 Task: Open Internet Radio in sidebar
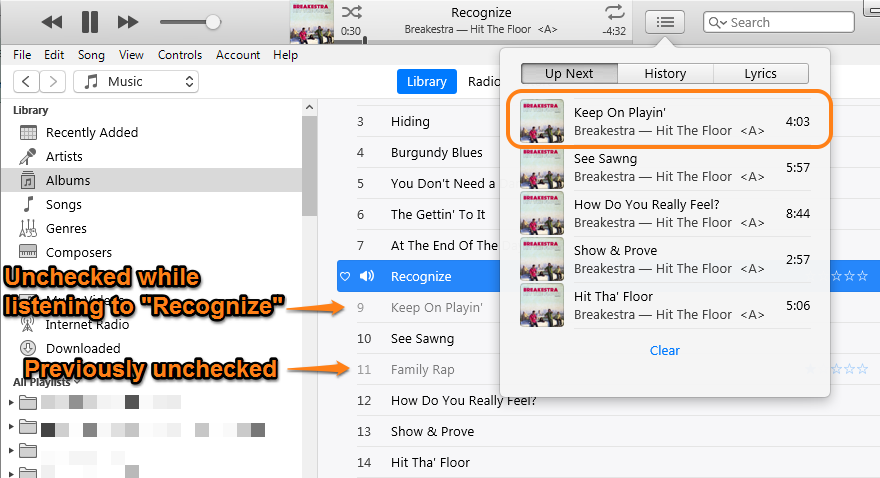coord(88,324)
